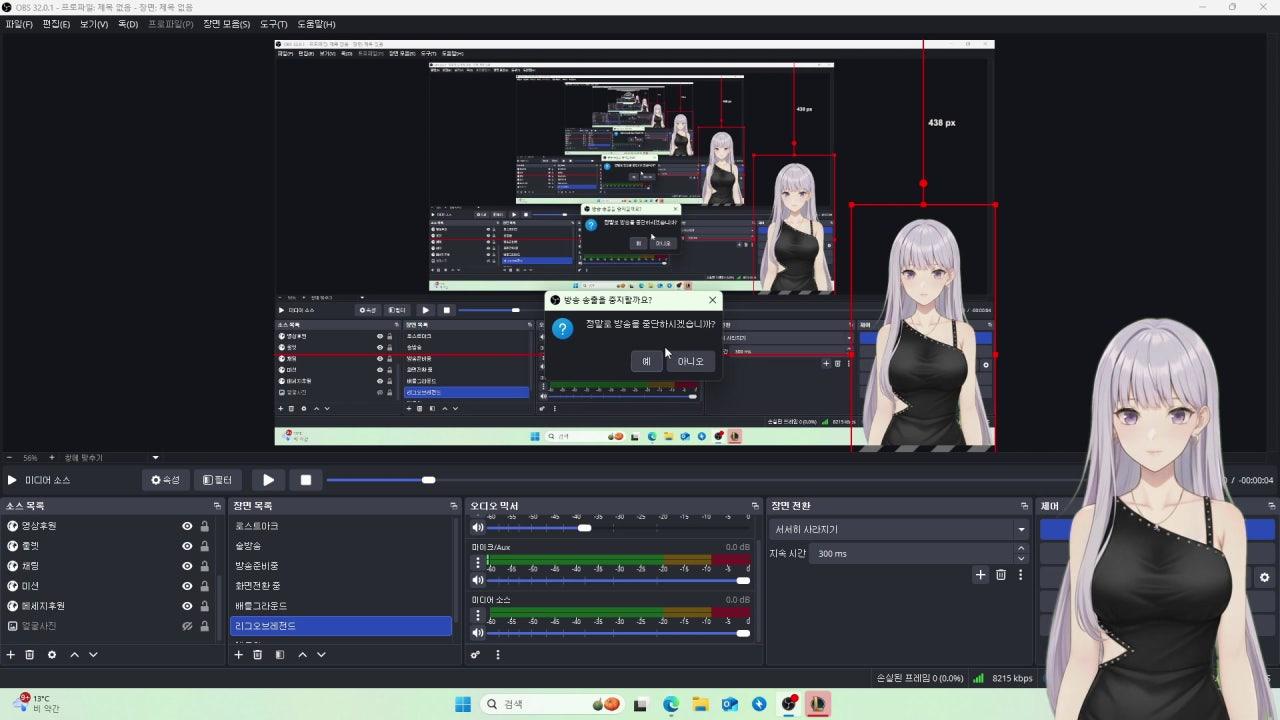Viewport: 1280px width, 720px height.
Task: Add a scene transition with plus icon
Action: (981, 575)
